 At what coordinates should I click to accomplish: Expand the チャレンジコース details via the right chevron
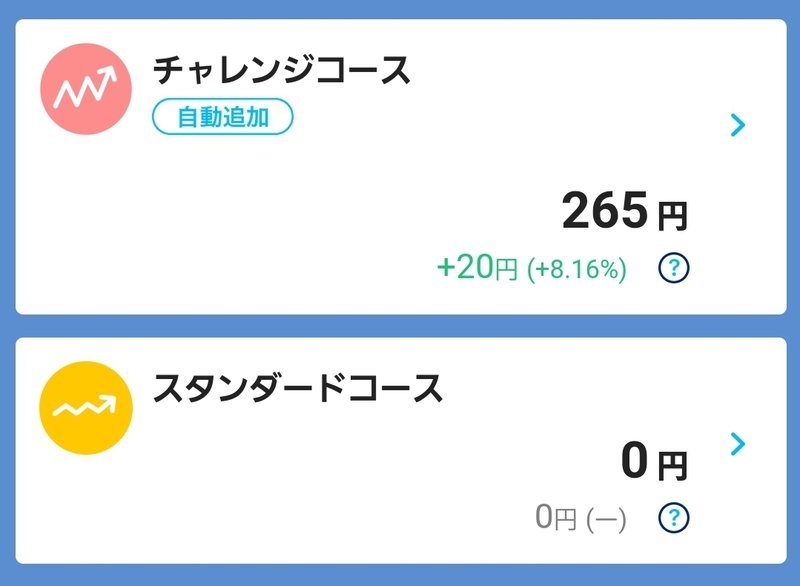(737, 124)
